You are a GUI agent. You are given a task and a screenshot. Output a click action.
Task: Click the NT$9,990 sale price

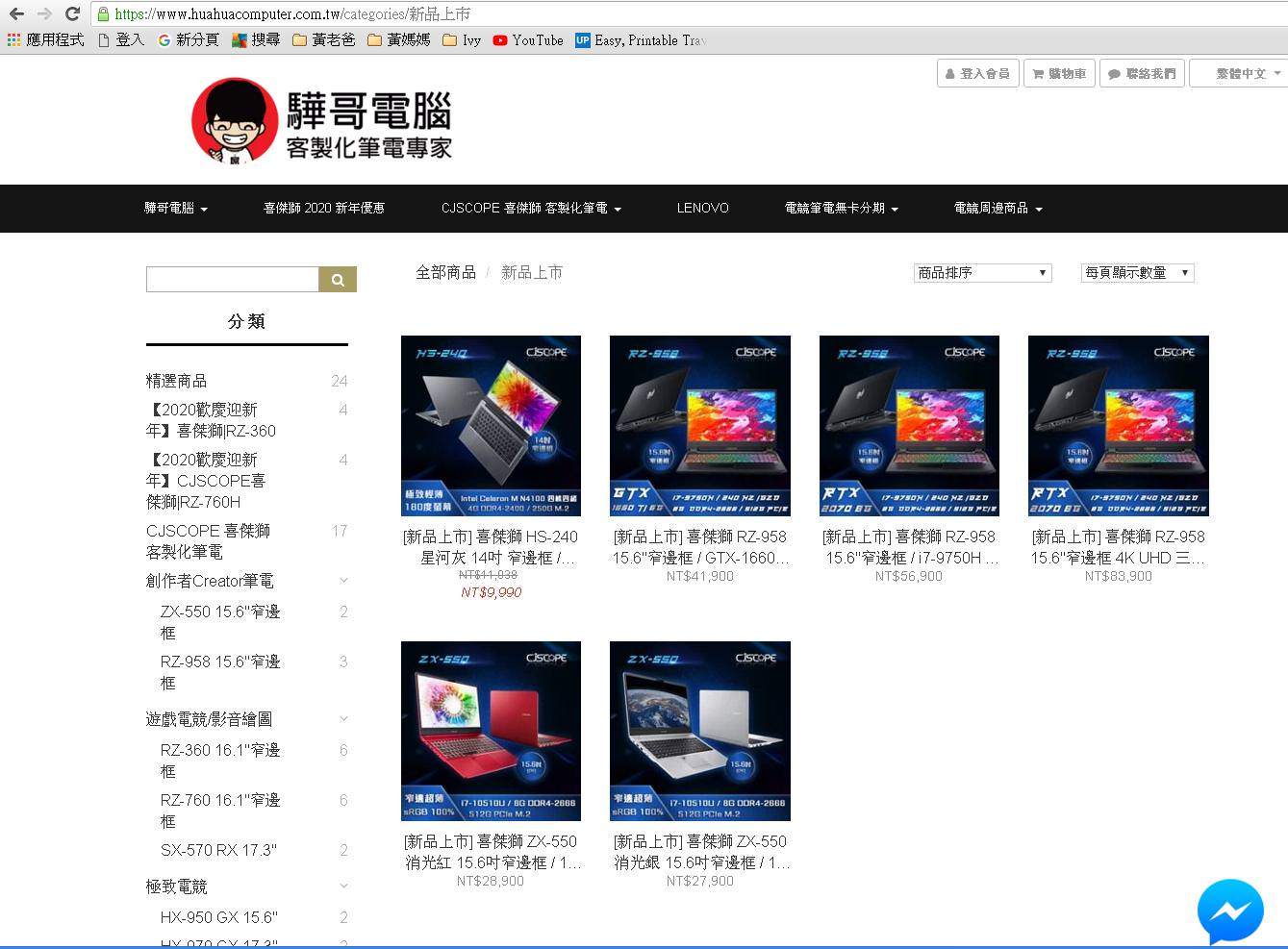(491, 592)
